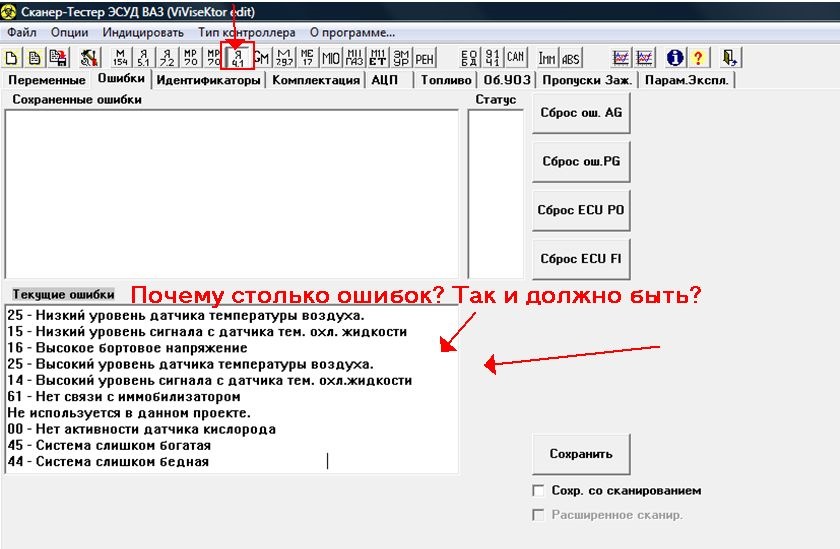This screenshot has width=840, height=549.
Task: Select the MIO controller icon
Action: pyautogui.click(x=331, y=57)
